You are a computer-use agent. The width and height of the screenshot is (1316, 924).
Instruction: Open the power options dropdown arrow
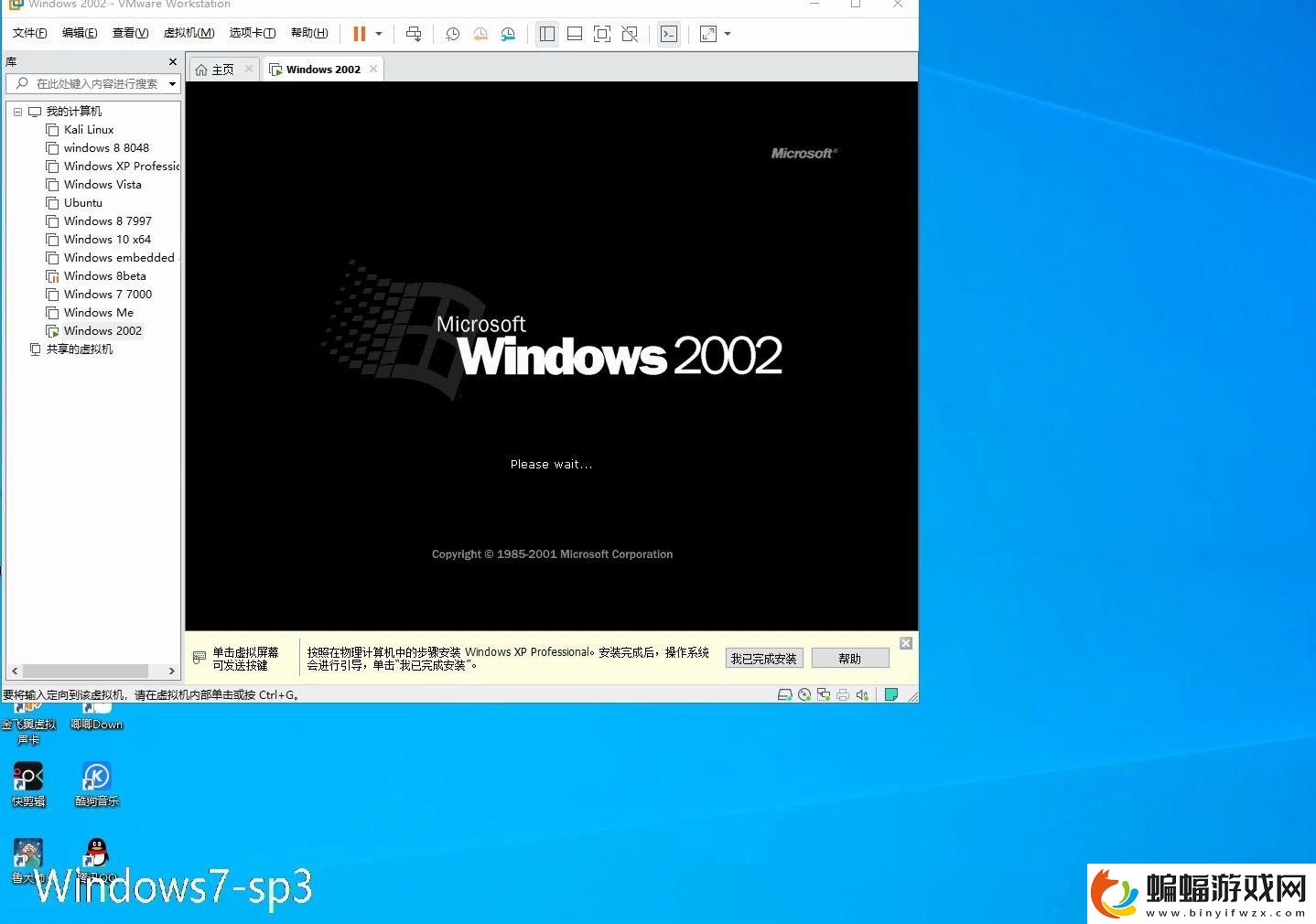379,34
